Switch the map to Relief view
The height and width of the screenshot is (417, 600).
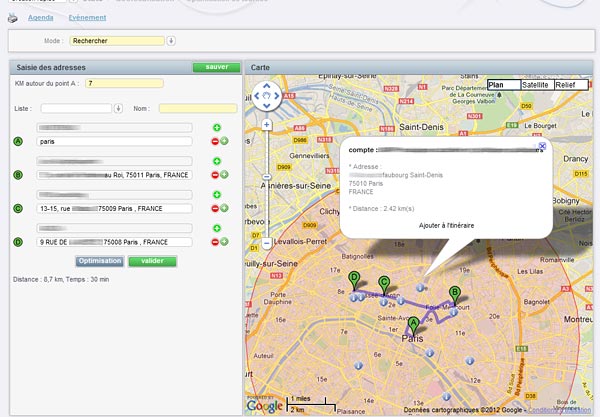click(571, 85)
